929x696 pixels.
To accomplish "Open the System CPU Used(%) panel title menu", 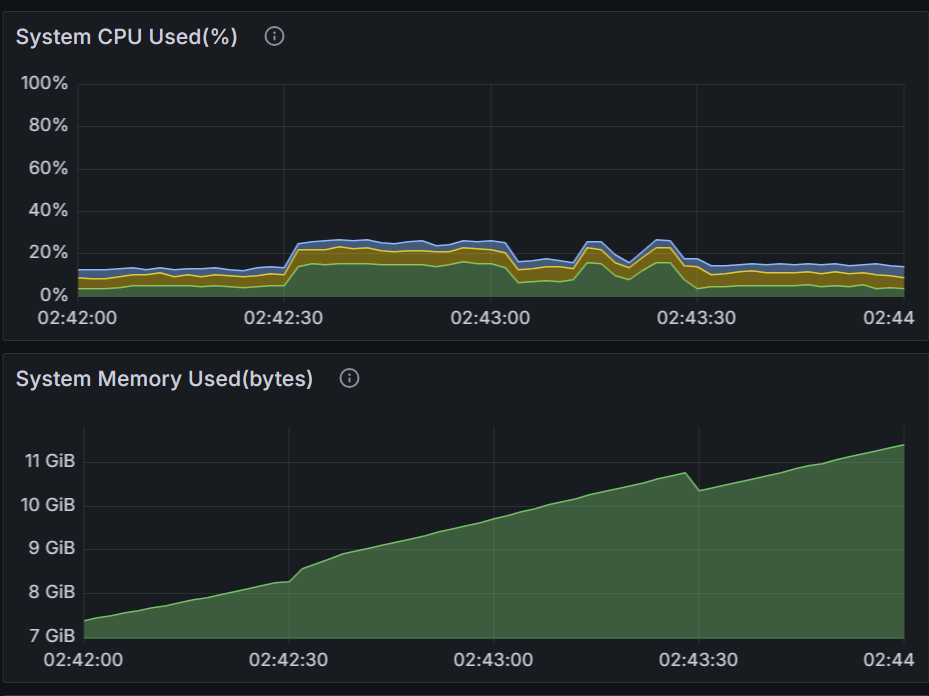I will (x=127, y=37).
